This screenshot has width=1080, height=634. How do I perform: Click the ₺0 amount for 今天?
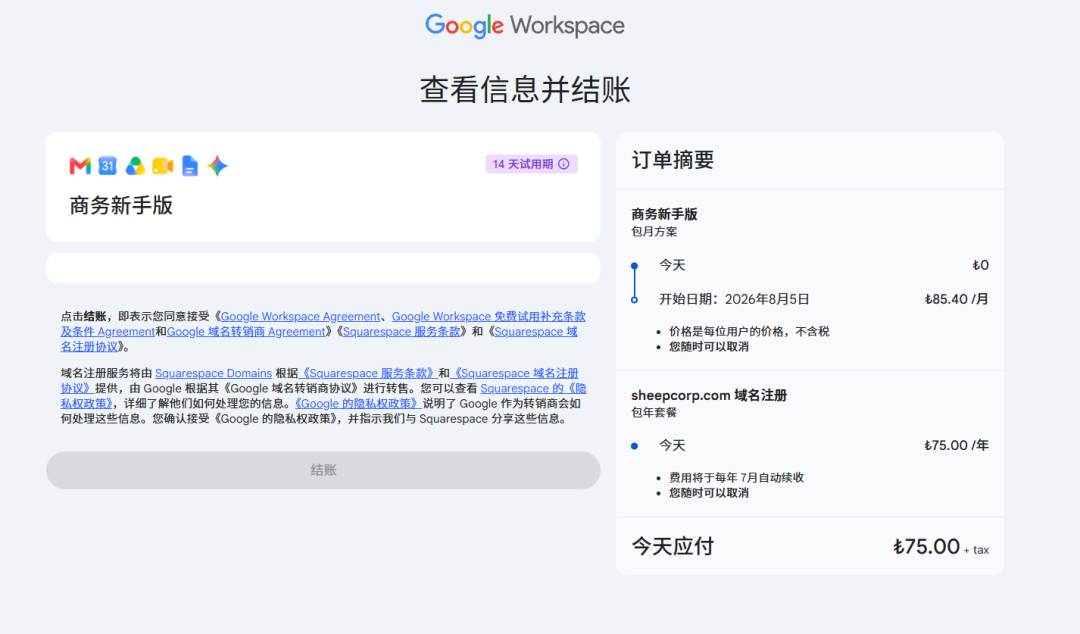981,265
